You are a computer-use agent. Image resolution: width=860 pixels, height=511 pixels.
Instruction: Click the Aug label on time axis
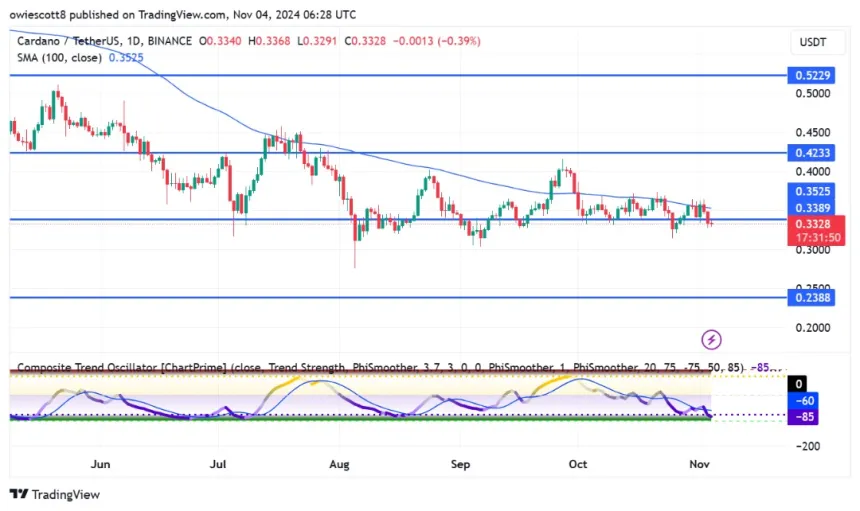pyautogui.click(x=340, y=464)
